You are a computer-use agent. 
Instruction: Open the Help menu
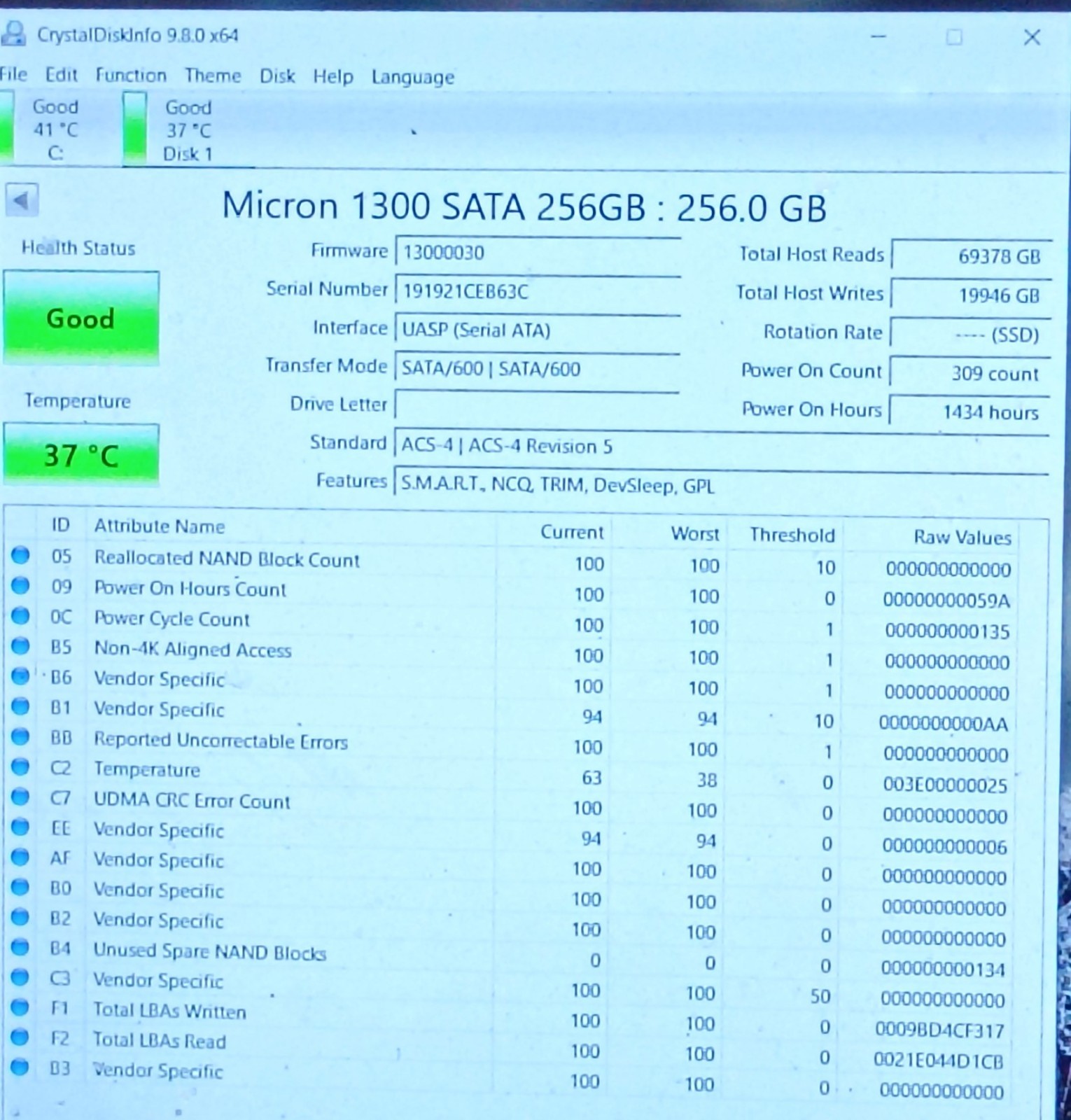[x=333, y=76]
